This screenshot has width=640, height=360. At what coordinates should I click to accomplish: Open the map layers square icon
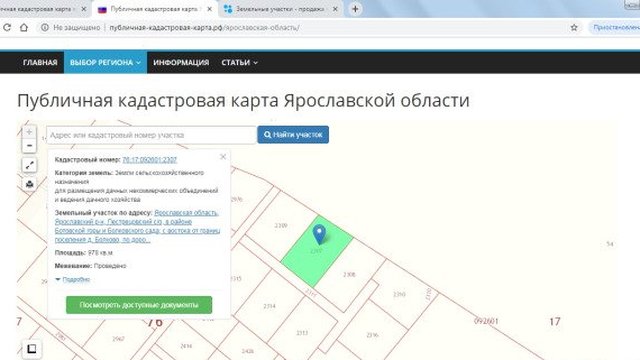pyautogui.click(x=31, y=349)
